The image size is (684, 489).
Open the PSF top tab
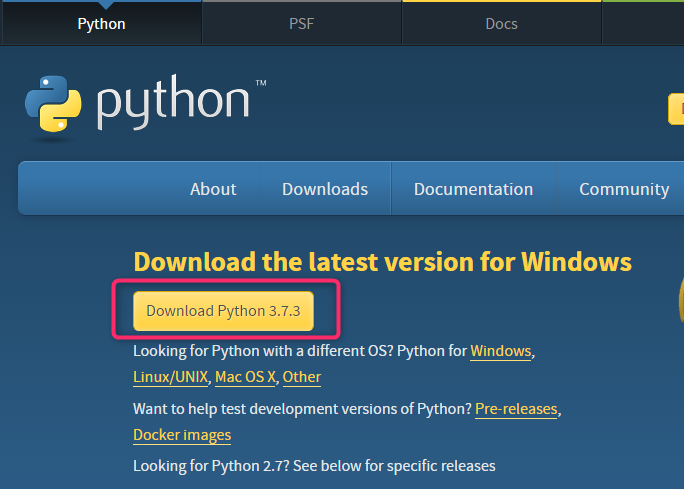pos(301,23)
